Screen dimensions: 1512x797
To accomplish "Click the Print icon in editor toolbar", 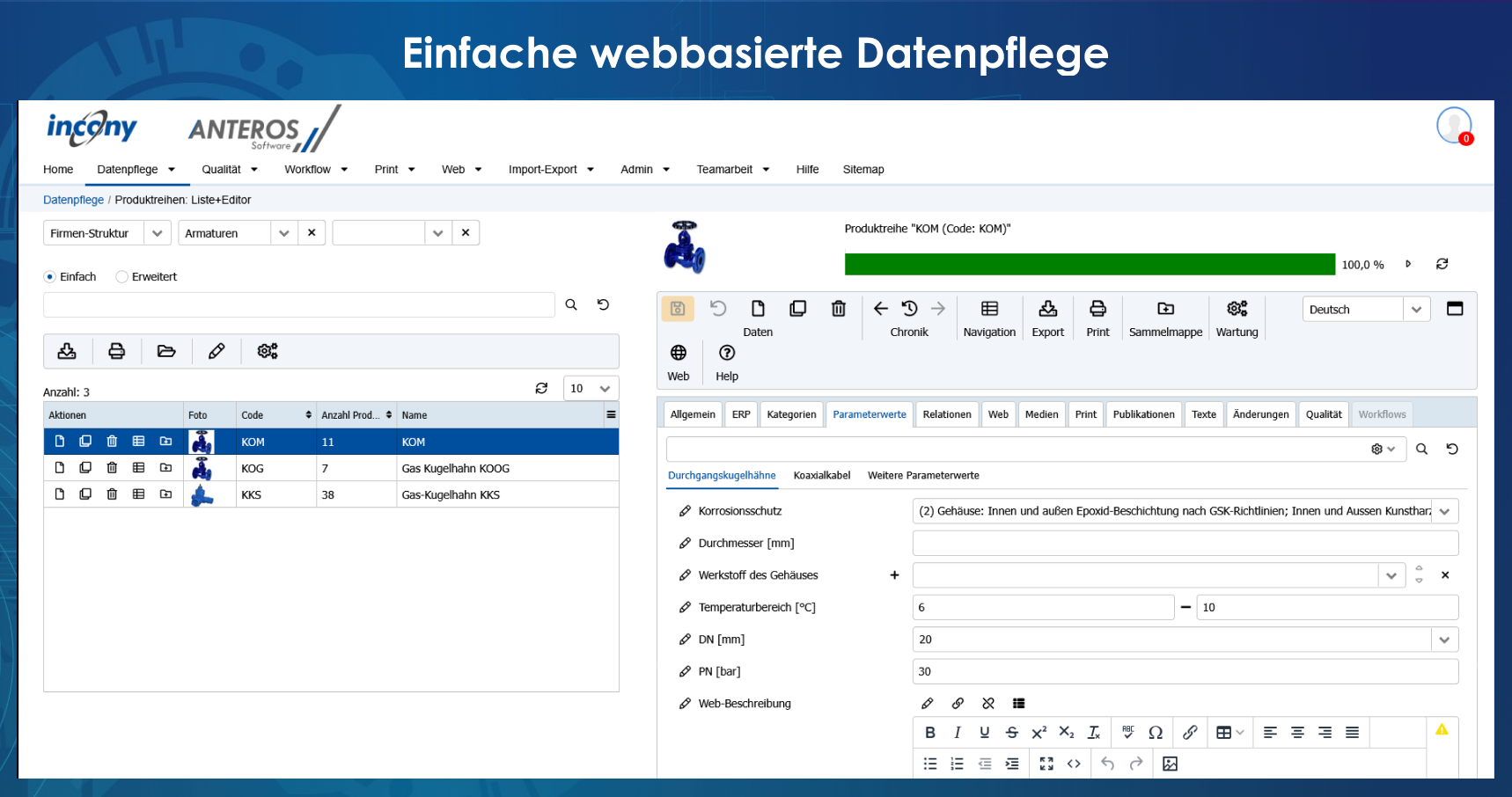I will (1097, 310).
